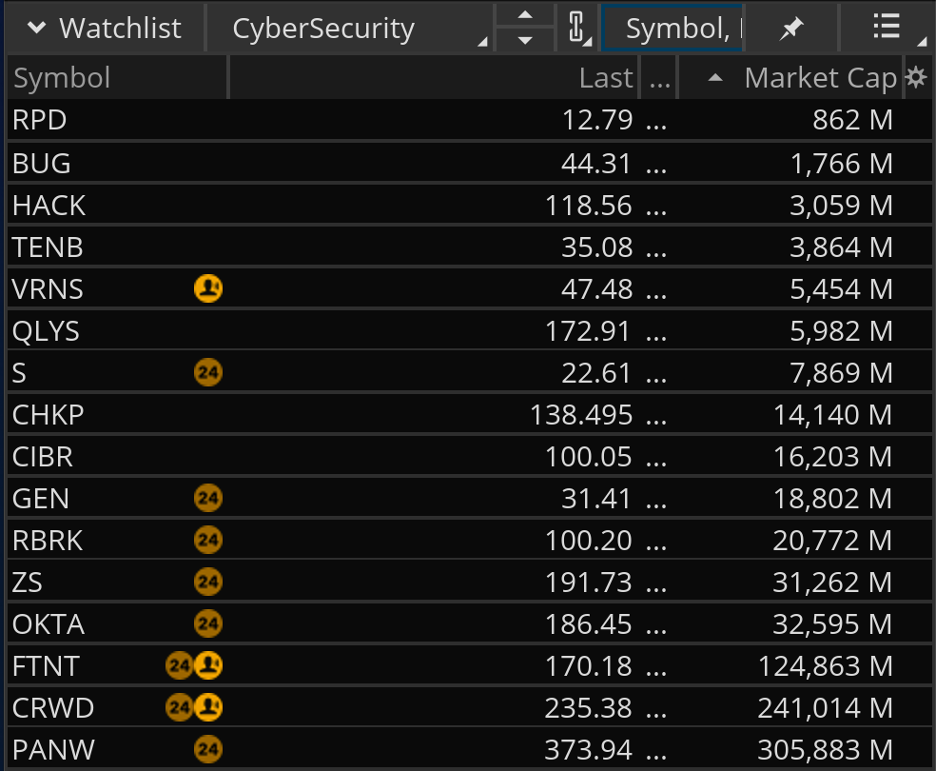Select the VRNS symbol
Viewport: 936px width, 772px height.
[48, 289]
